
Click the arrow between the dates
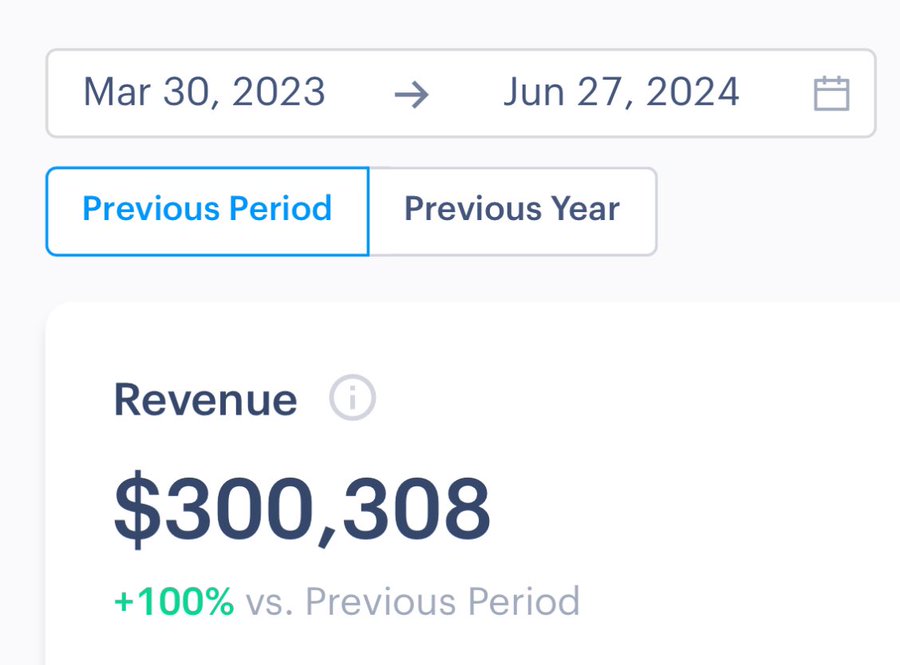tap(411, 94)
